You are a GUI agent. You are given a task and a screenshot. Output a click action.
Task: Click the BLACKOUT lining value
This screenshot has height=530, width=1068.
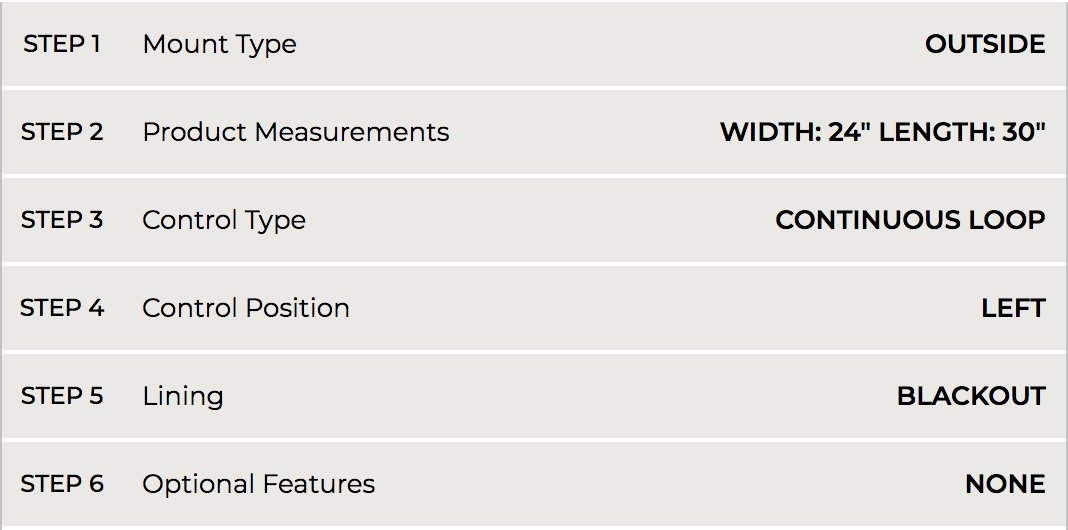[970, 396]
